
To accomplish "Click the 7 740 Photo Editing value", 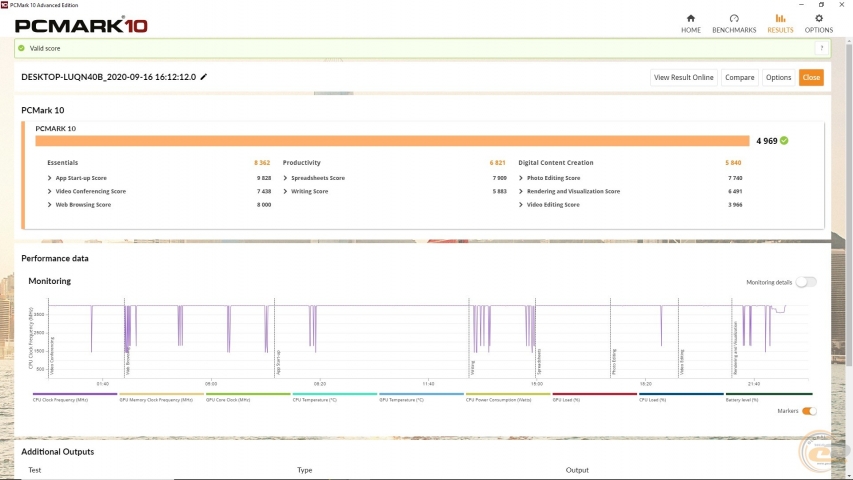I will click(x=734, y=178).
